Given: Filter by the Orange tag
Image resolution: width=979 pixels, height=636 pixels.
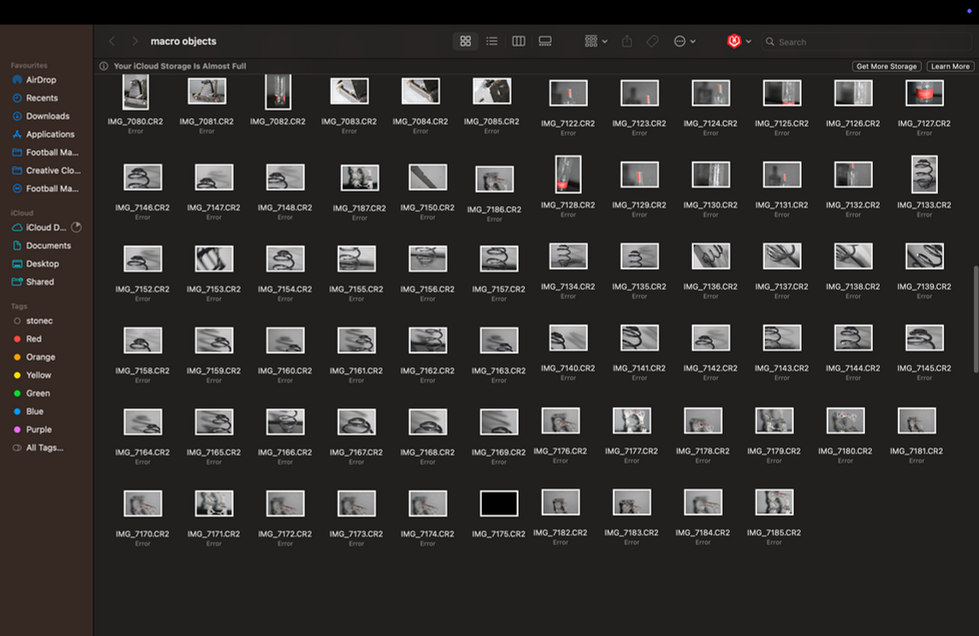Looking at the screenshot, I should tap(40, 357).
